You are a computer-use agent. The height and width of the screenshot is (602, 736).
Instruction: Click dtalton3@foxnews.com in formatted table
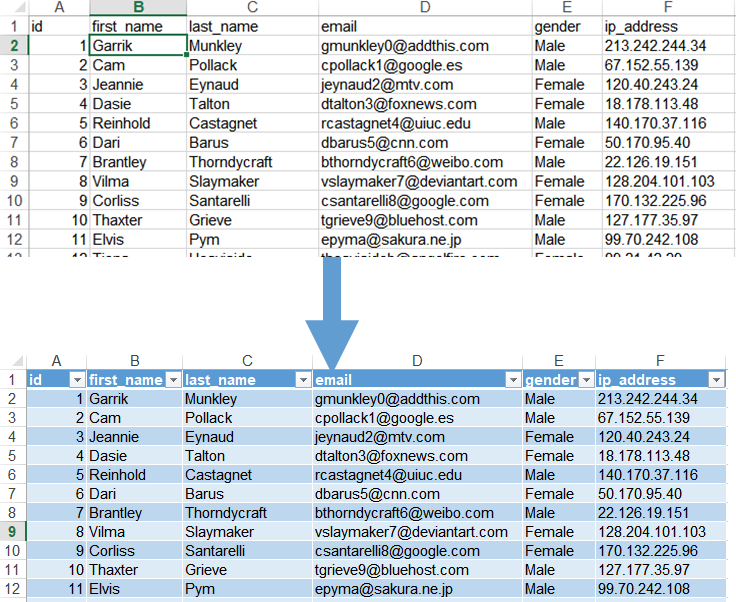click(391, 456)
